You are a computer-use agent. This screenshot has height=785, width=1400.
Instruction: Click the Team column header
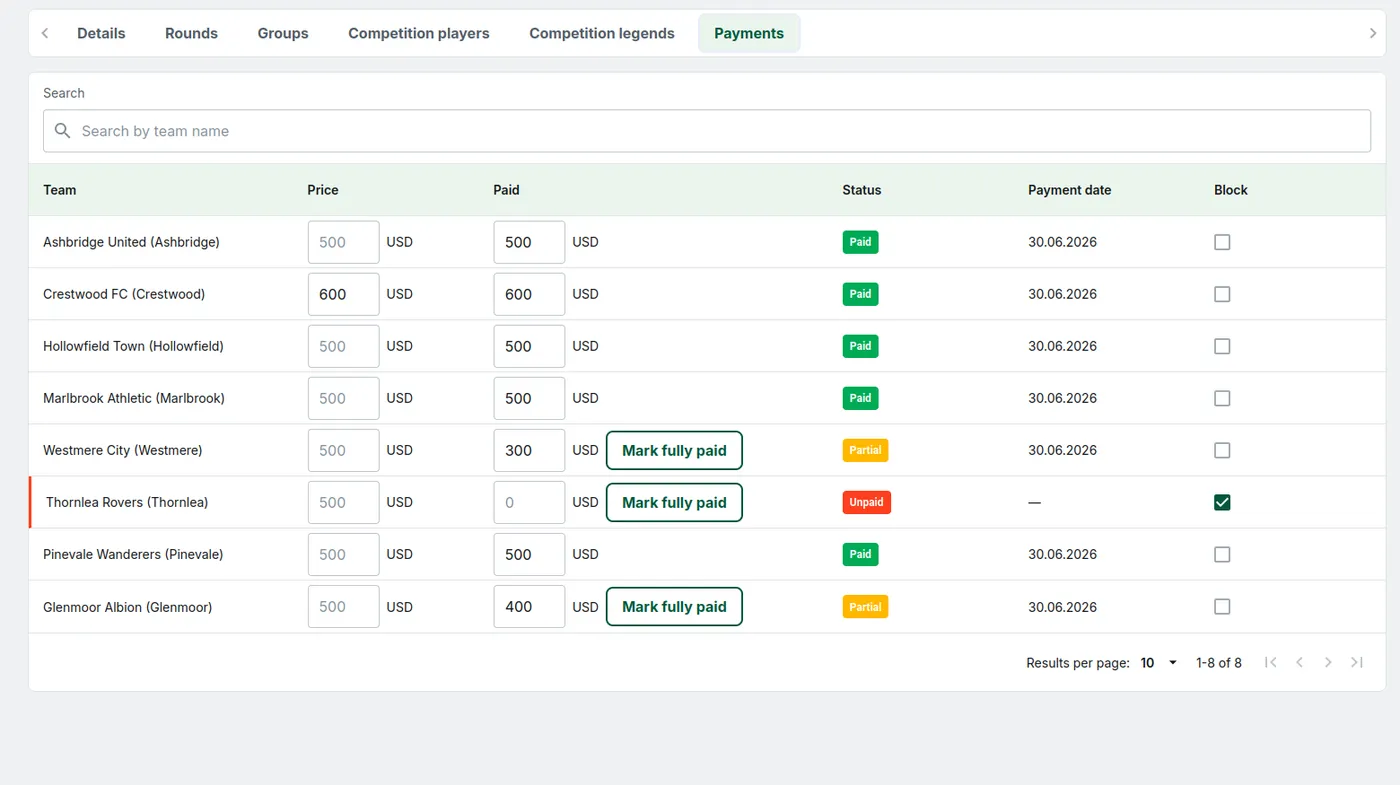(x=60, y=190)
